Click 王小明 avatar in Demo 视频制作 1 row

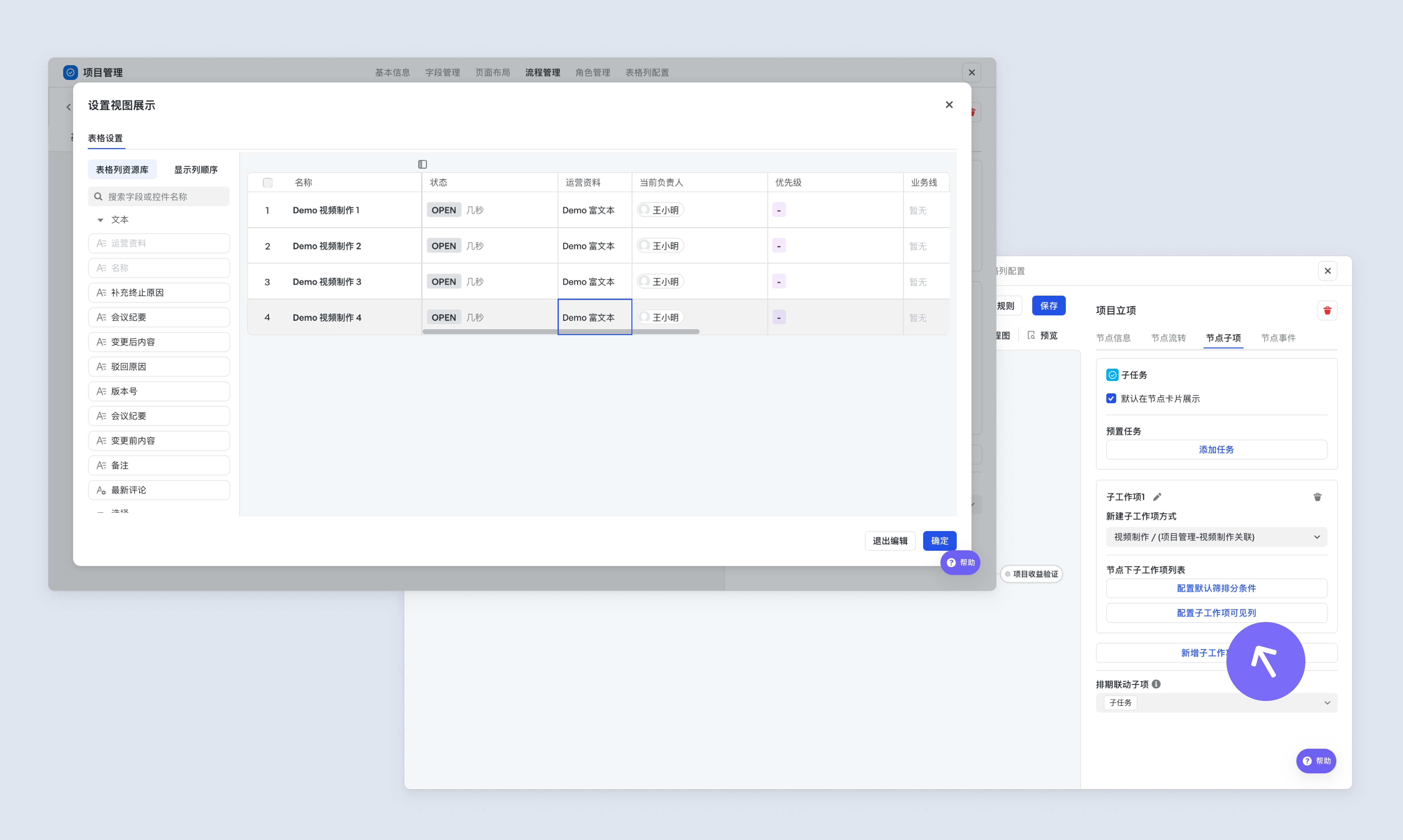644,210
